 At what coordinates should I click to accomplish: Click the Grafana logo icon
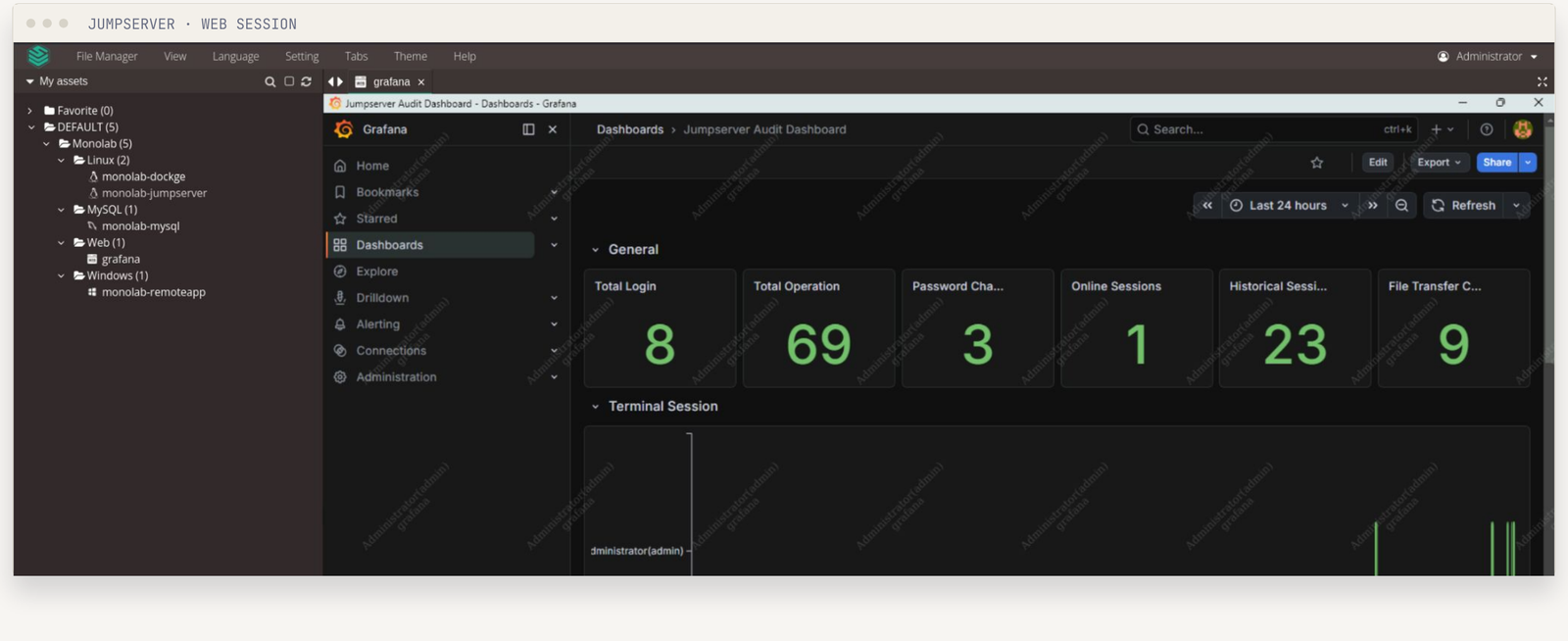344,129
